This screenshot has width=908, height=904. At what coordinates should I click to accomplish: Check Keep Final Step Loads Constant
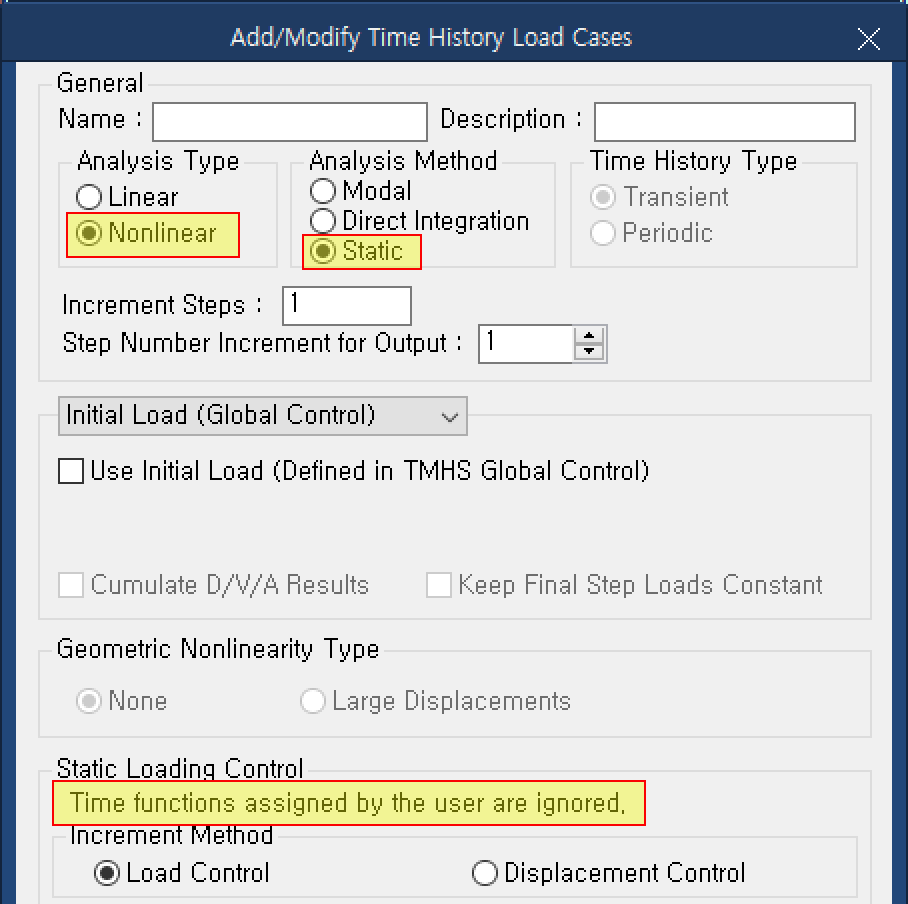tap(438, 585)
